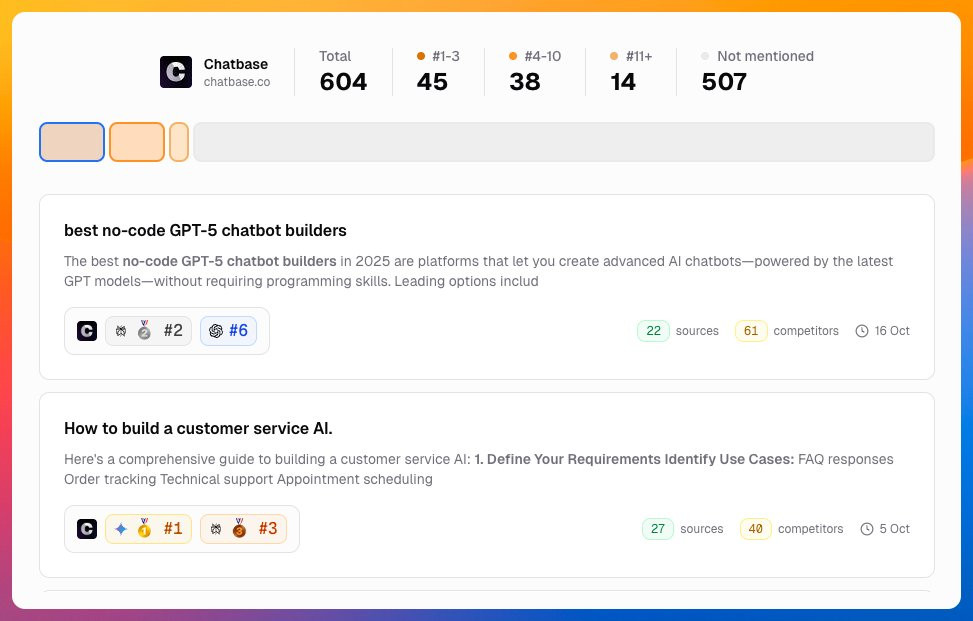Open the 61 competitors badge
Screen dimensions: 973x621
point(751,331)
